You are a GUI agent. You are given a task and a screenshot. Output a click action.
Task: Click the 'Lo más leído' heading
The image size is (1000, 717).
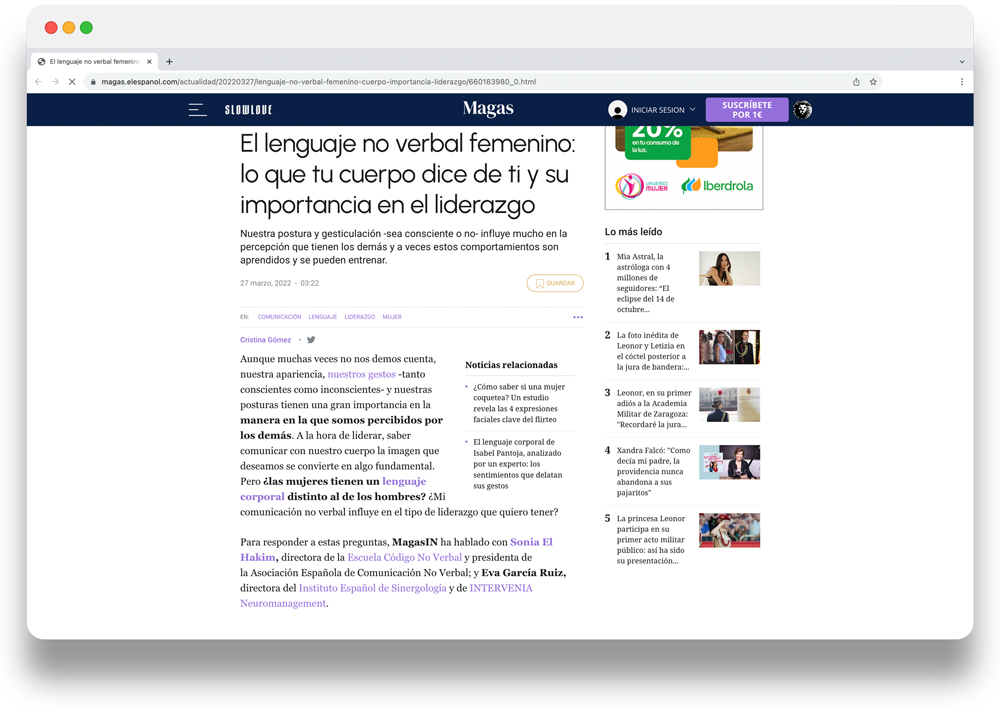tap(633, 232)
